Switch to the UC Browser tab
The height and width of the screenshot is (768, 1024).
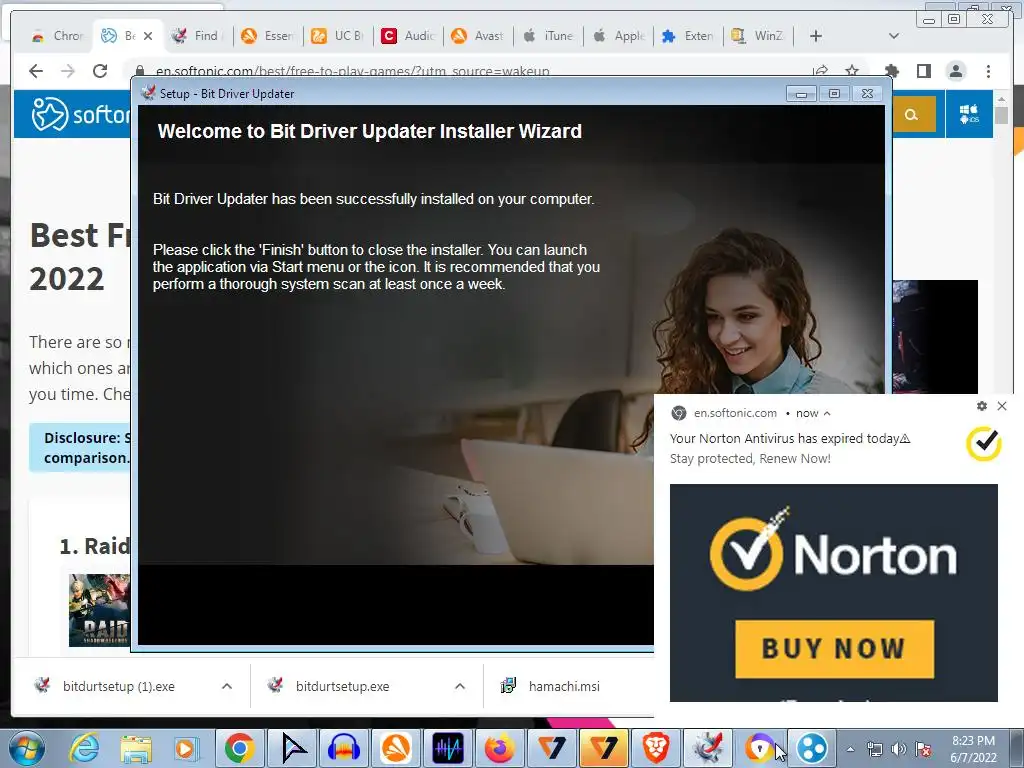click(338, 36)
